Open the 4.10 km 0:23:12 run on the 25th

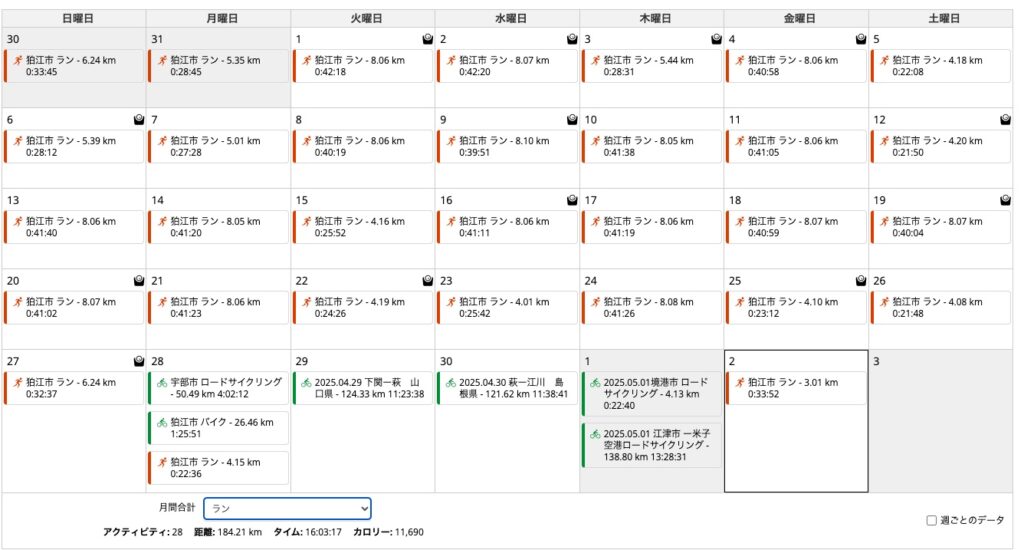point(796,308)
